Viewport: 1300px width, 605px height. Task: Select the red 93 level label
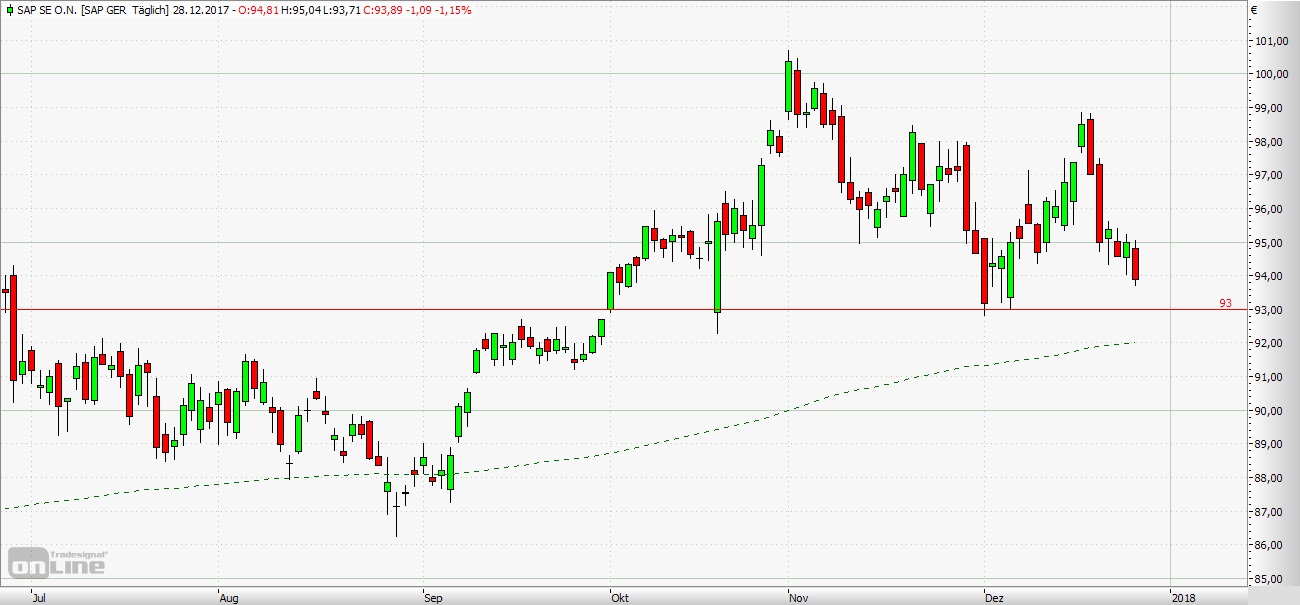click(1225, 302)
